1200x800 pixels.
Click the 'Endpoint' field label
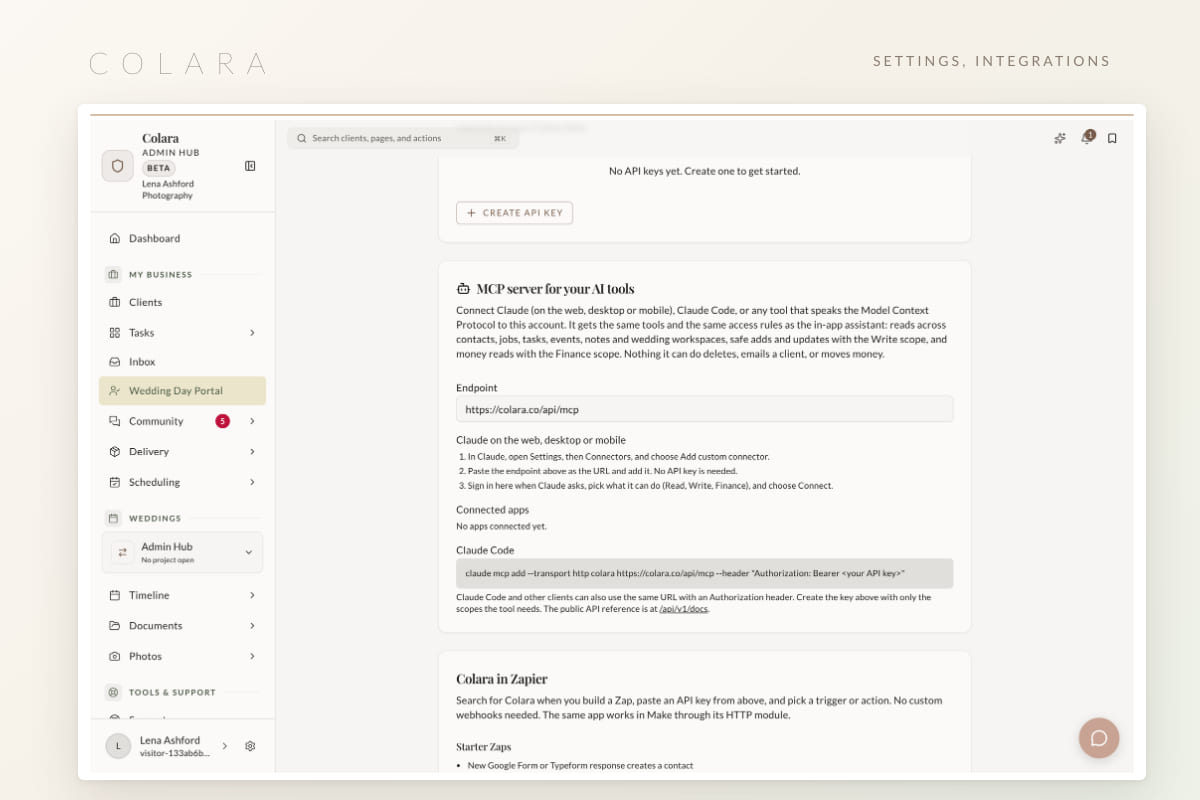(x=477, y=387)
